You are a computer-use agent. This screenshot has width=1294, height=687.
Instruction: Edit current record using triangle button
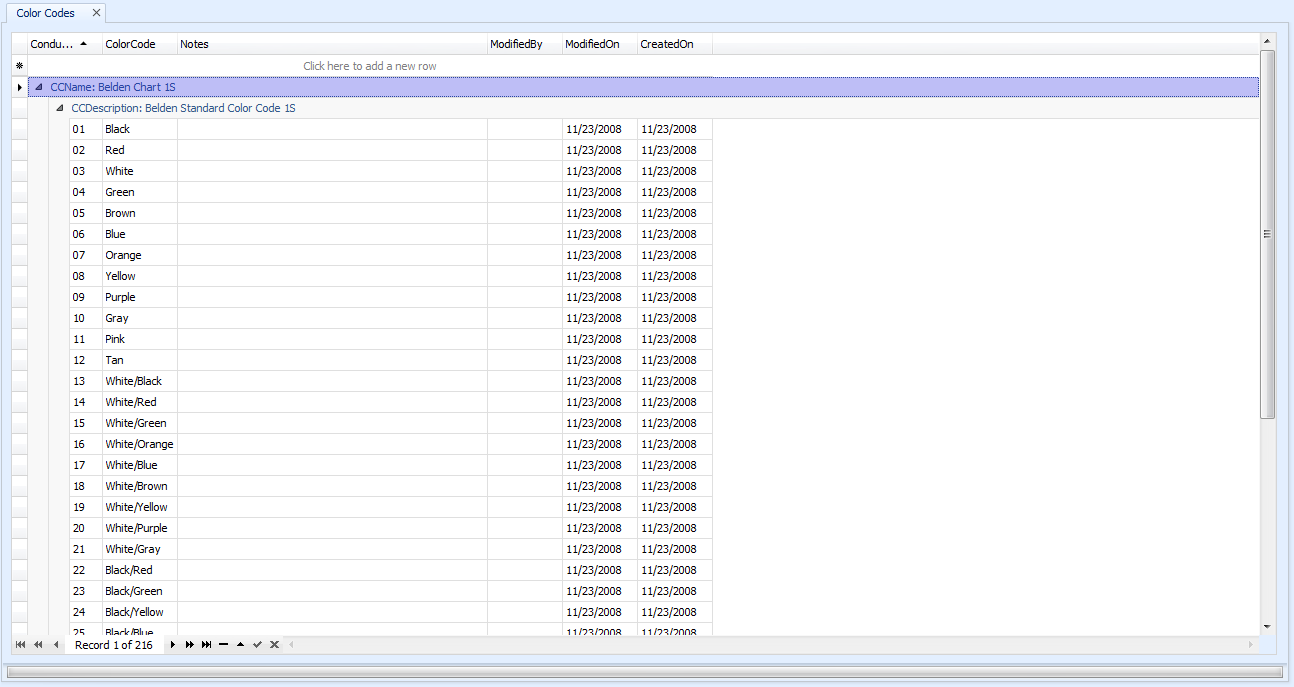(240, 645)
